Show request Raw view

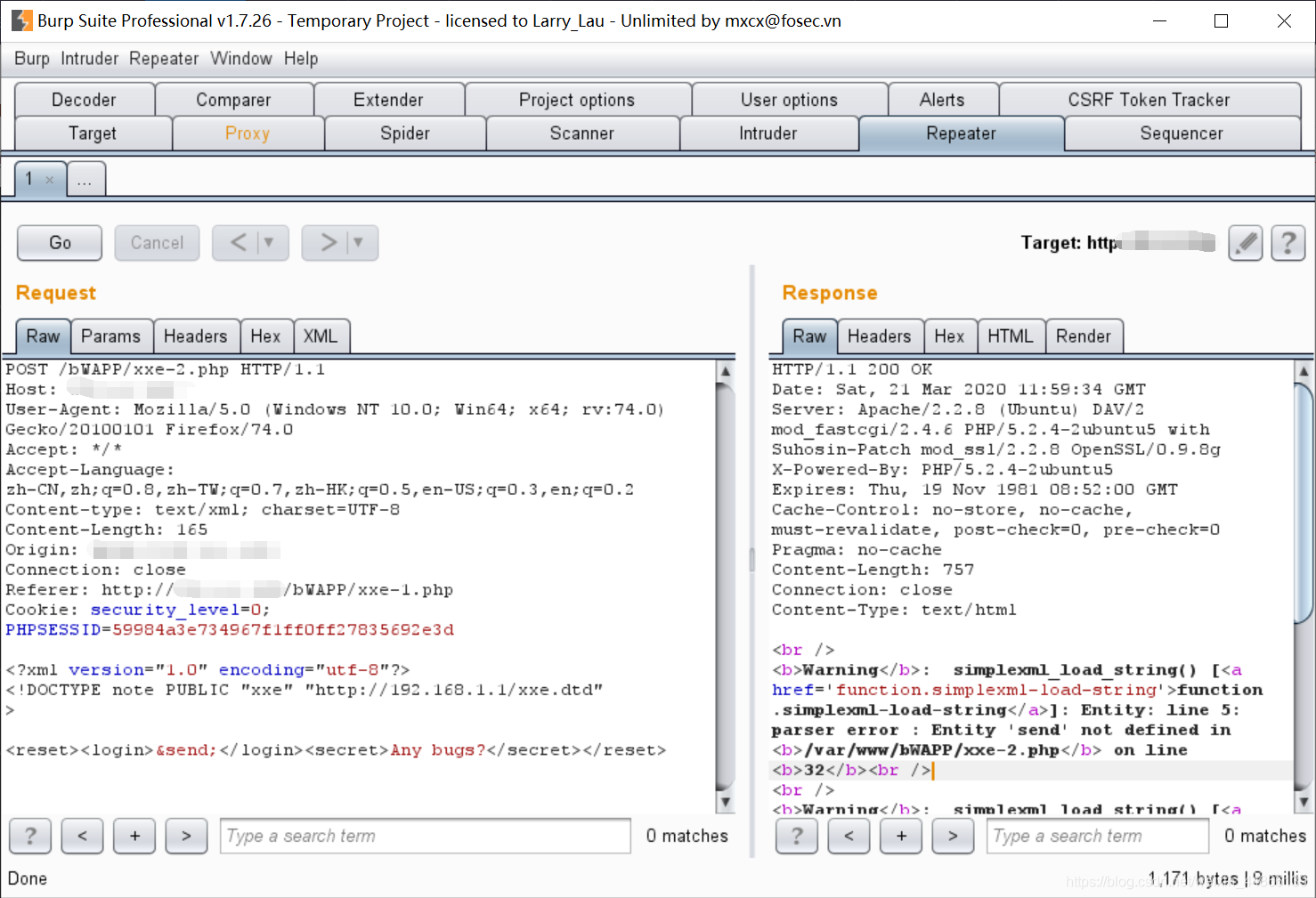[x=43, y=336]
